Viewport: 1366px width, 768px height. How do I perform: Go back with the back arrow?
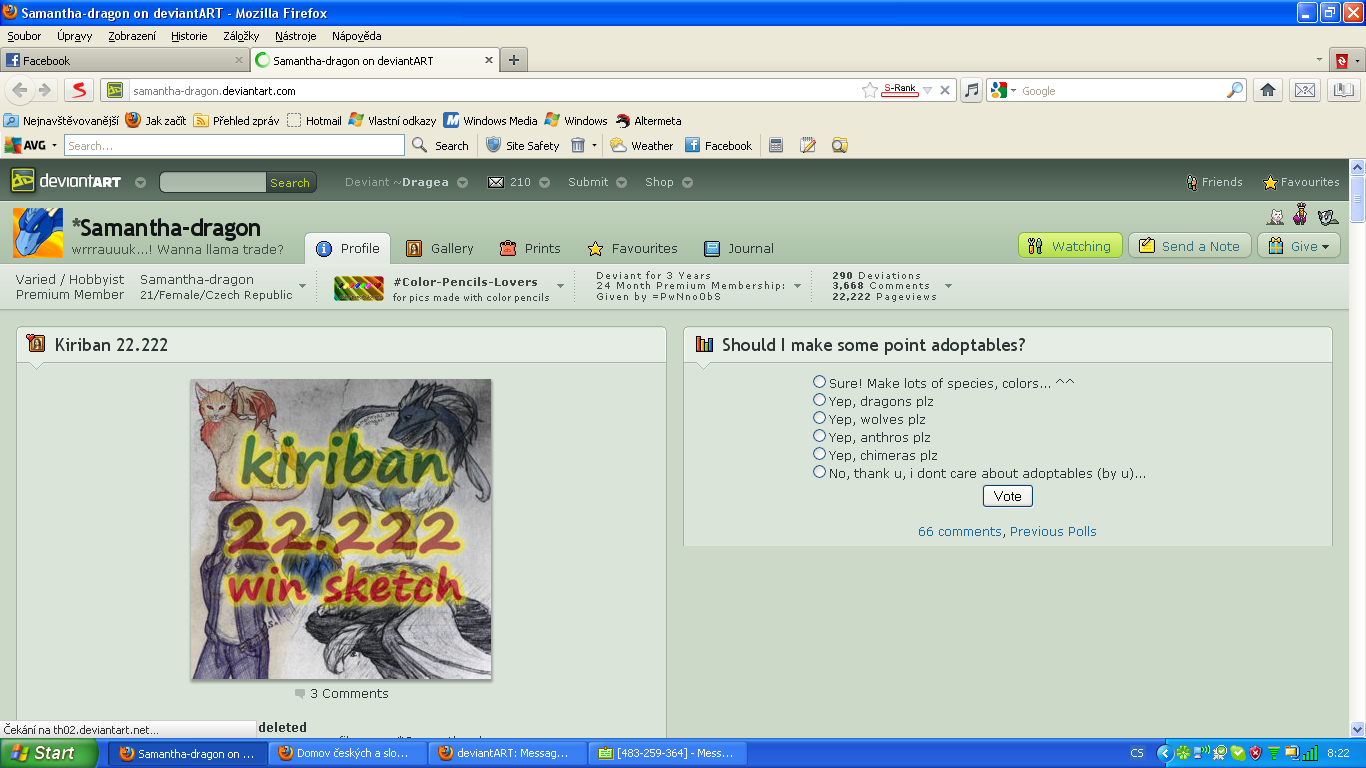point(19,90)
